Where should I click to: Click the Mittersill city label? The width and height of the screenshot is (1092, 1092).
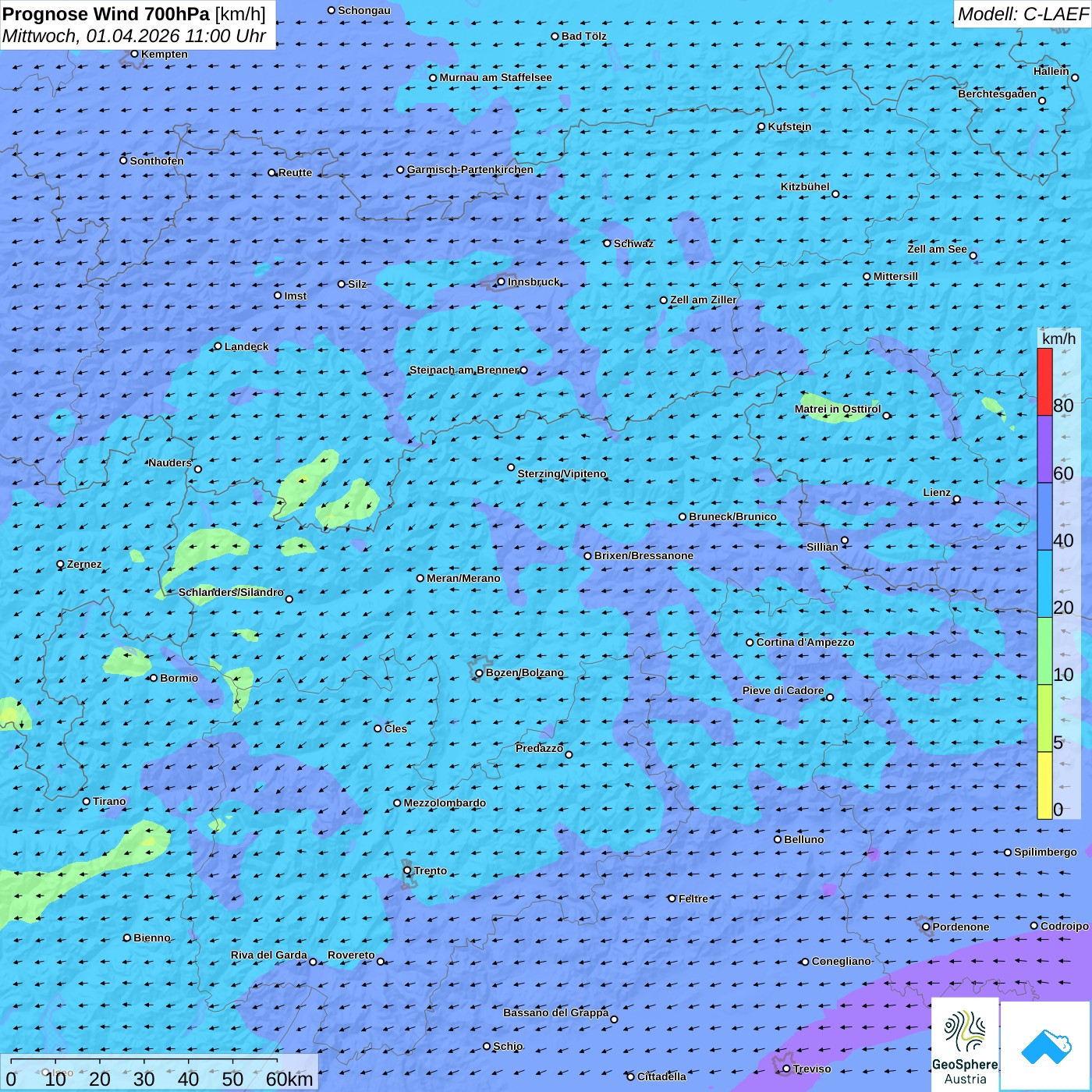895,276
